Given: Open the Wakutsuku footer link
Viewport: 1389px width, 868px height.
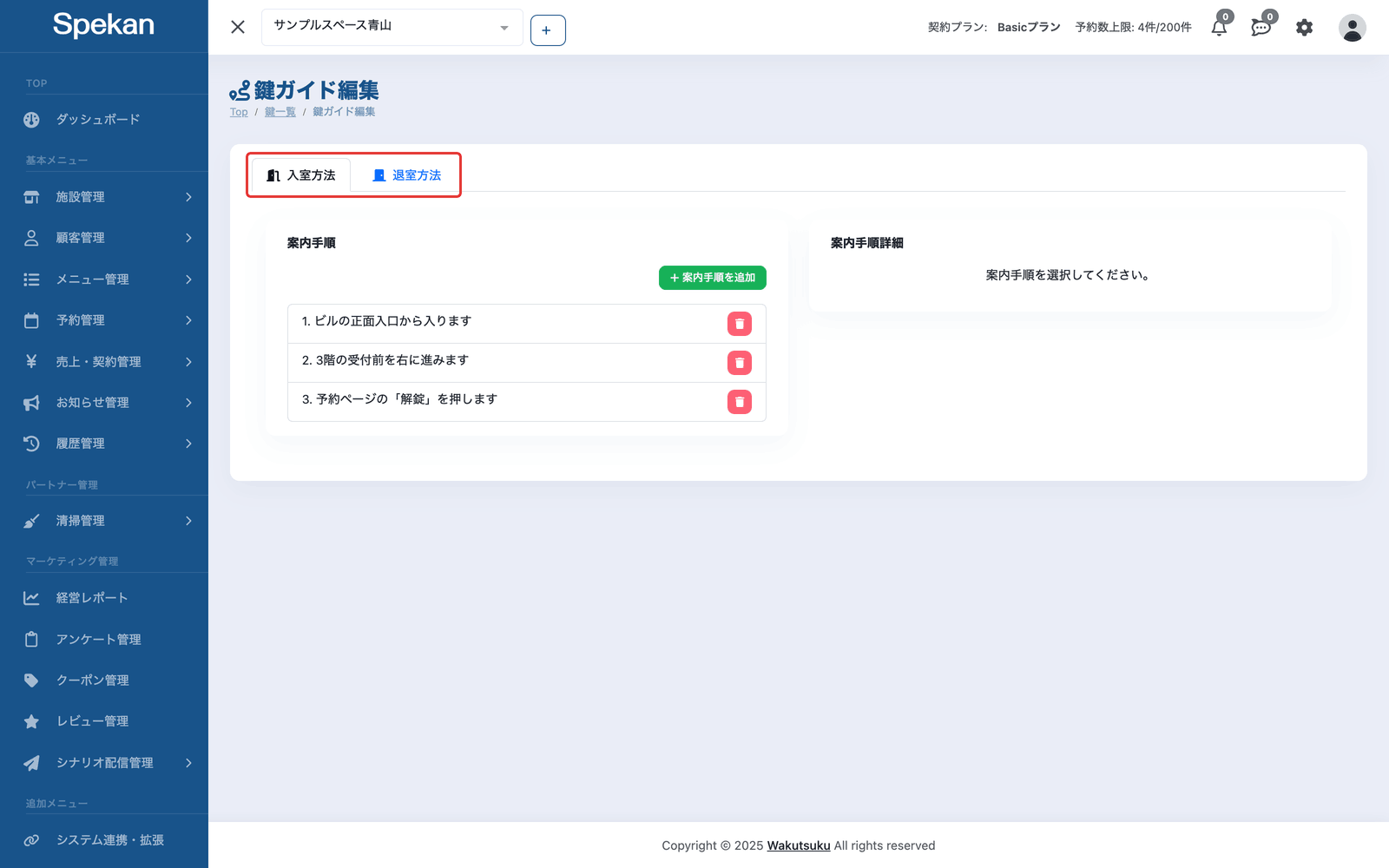Looking at the screenshot, I should 799,845.
